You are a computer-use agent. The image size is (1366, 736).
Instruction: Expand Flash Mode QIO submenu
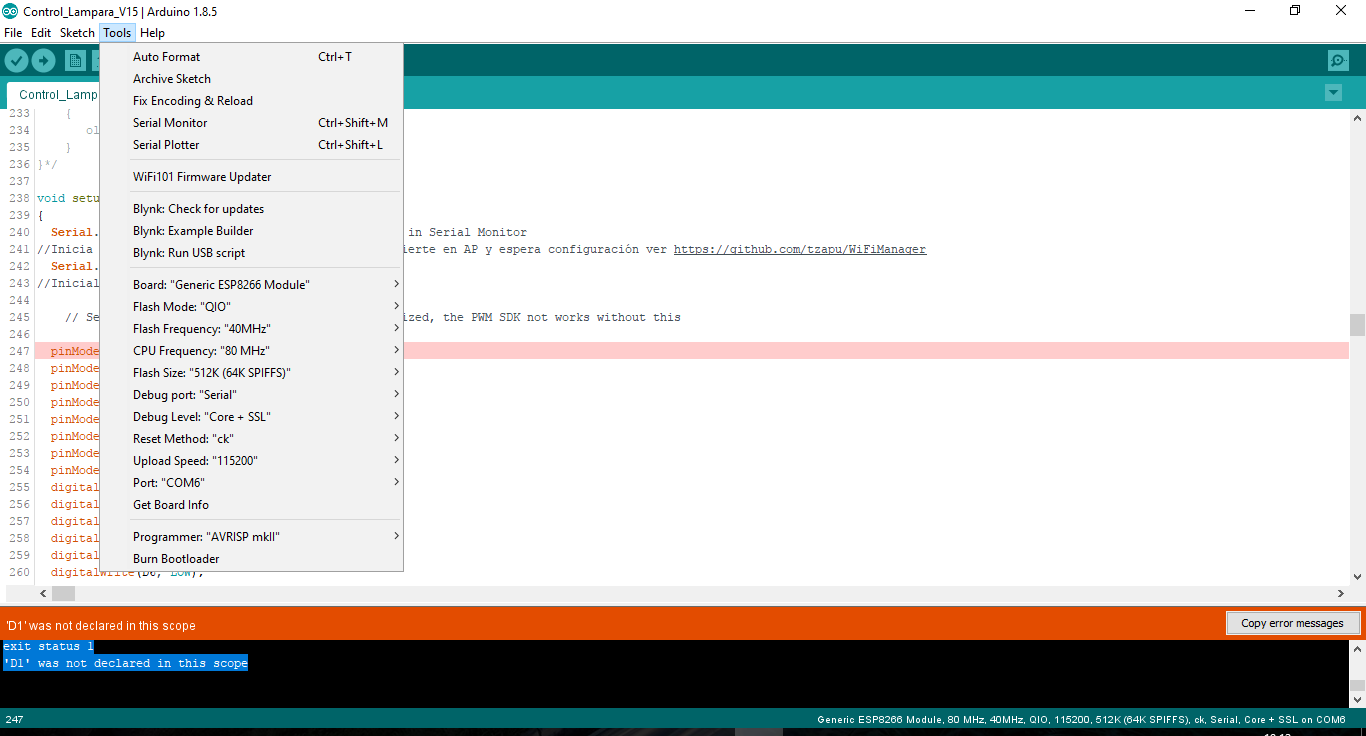tap(251, 307)
